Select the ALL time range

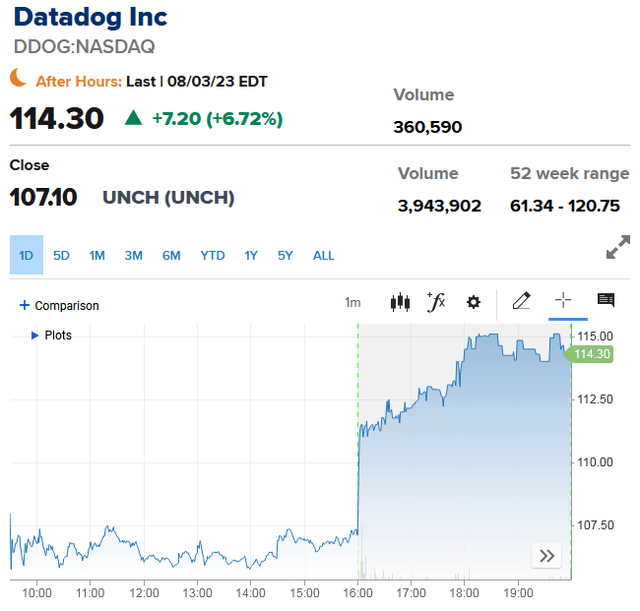323,255
